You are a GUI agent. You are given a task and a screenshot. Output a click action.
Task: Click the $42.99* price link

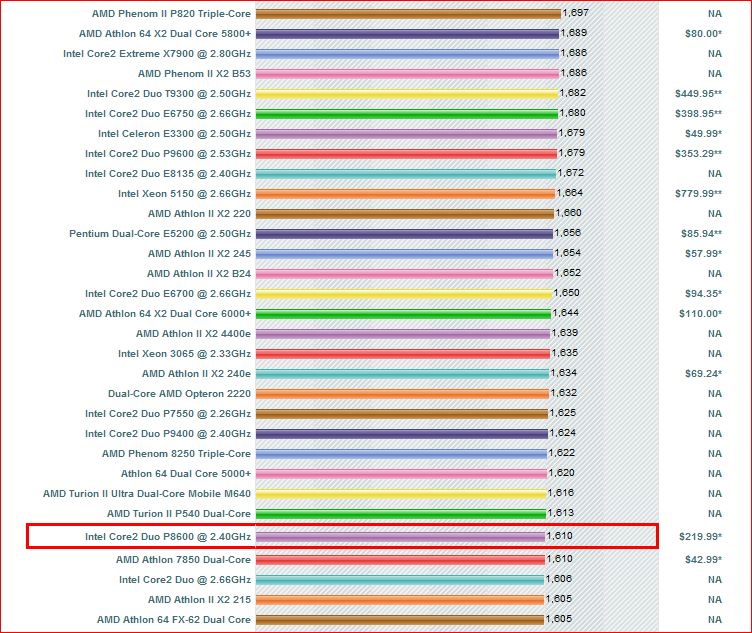[x=704, y=560]
